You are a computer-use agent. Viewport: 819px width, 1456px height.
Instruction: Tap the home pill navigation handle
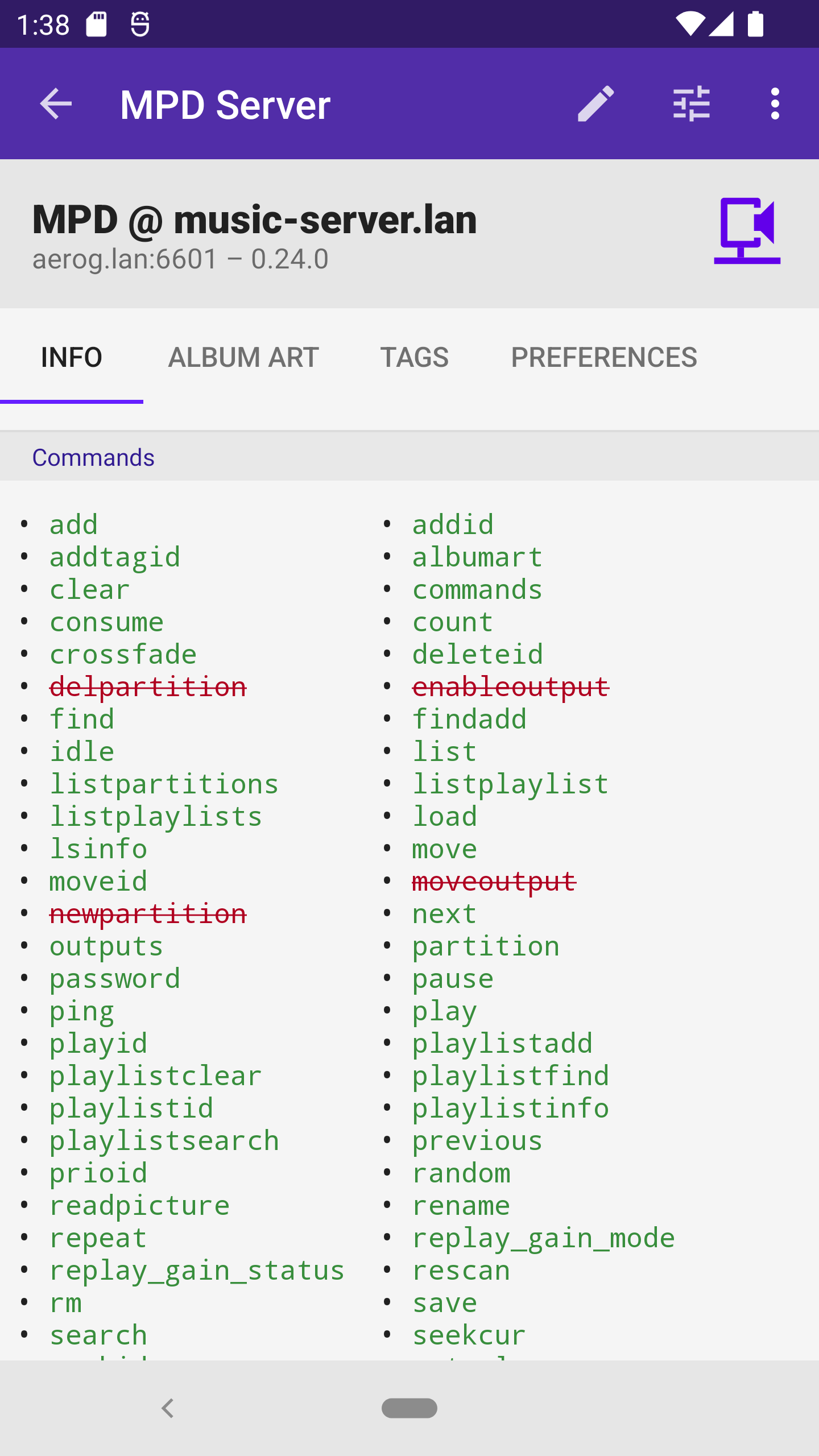click(x=409, y=1408)
